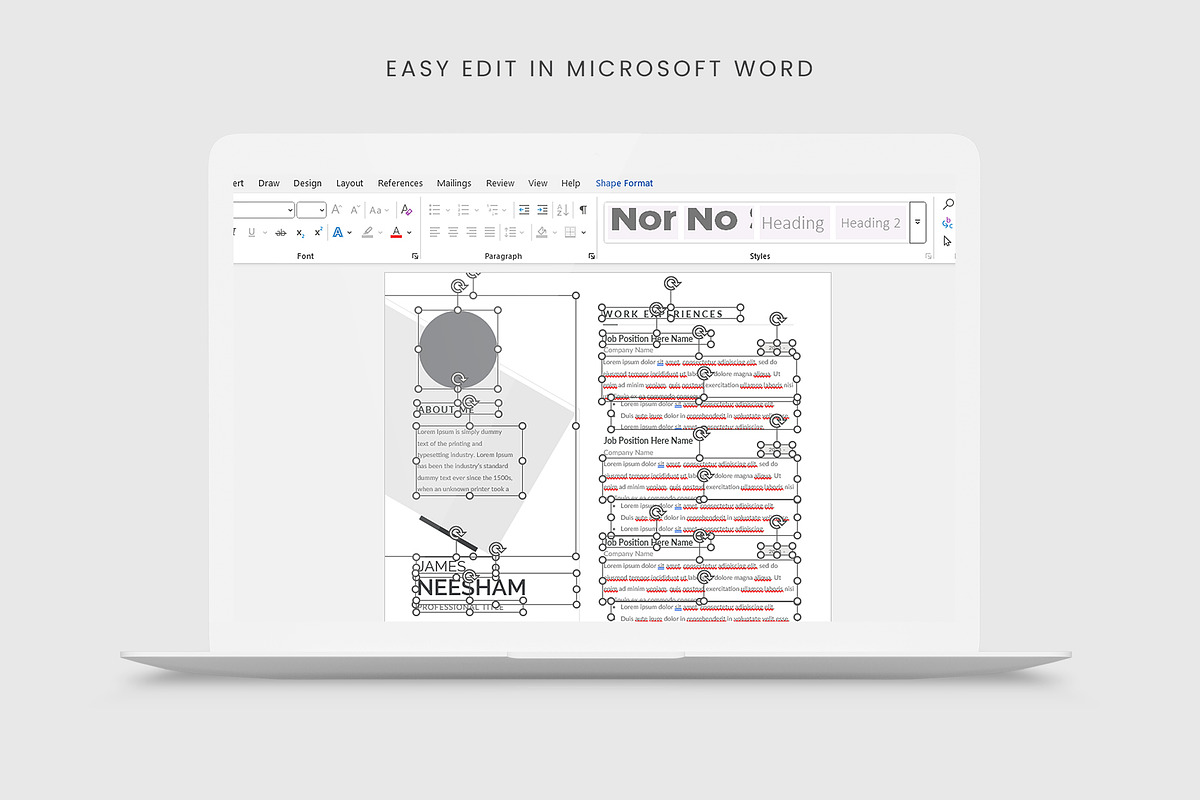Apply borders with the grid icon
The width and height of the screenshot is (1200, 800).
569,232
